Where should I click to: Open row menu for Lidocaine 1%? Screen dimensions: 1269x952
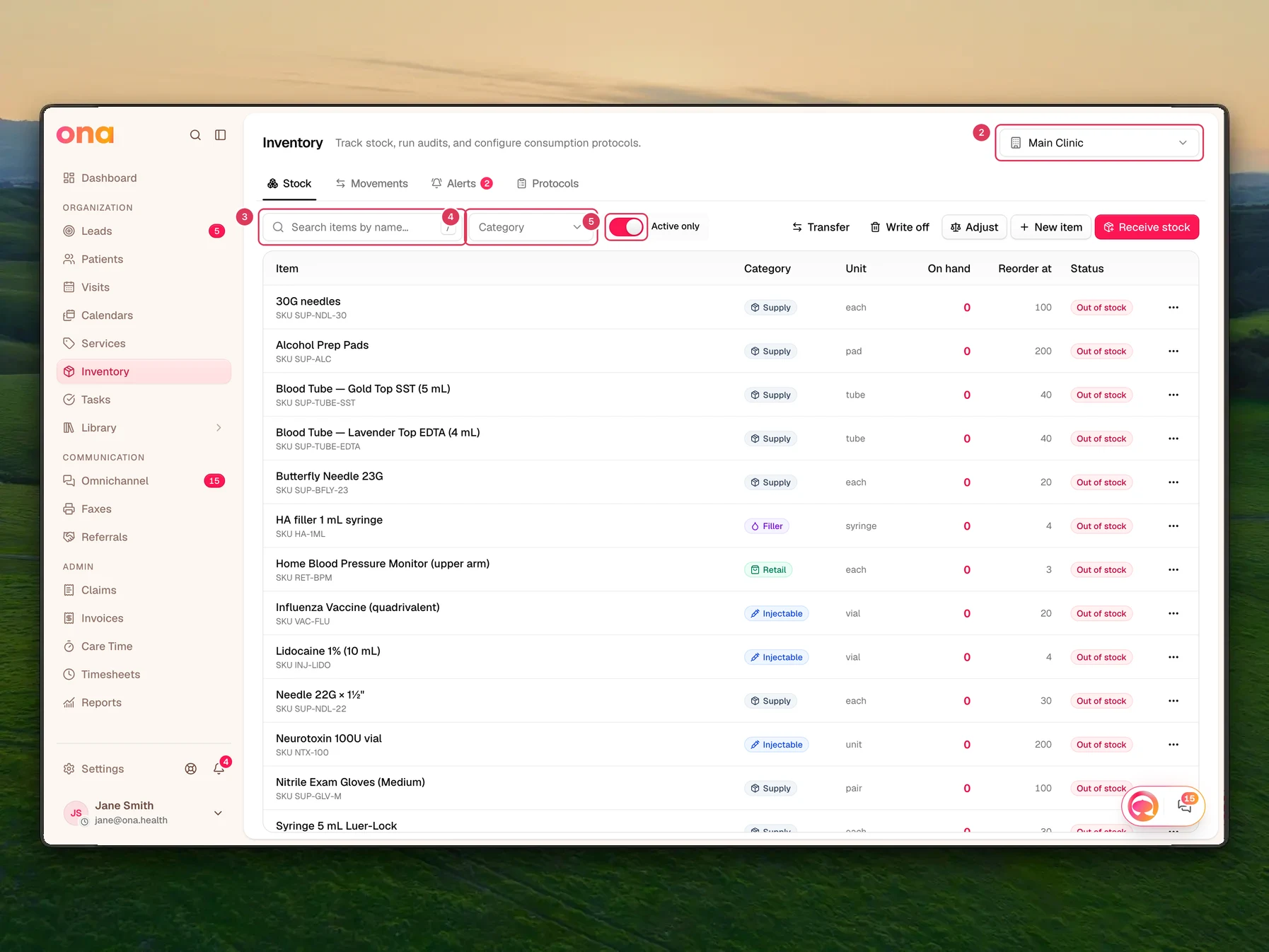coord(1174,657)
